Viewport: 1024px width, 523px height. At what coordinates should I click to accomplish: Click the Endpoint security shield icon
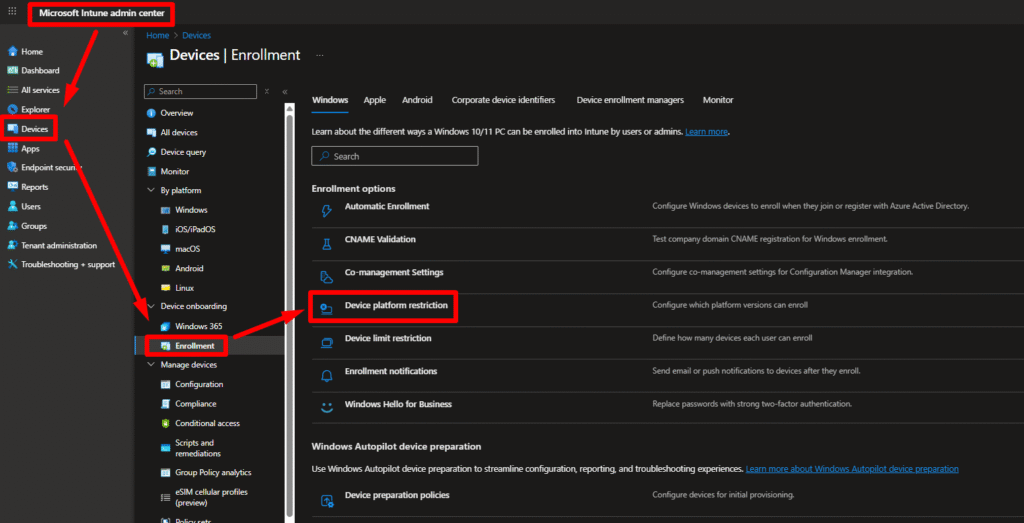(12, 168)
